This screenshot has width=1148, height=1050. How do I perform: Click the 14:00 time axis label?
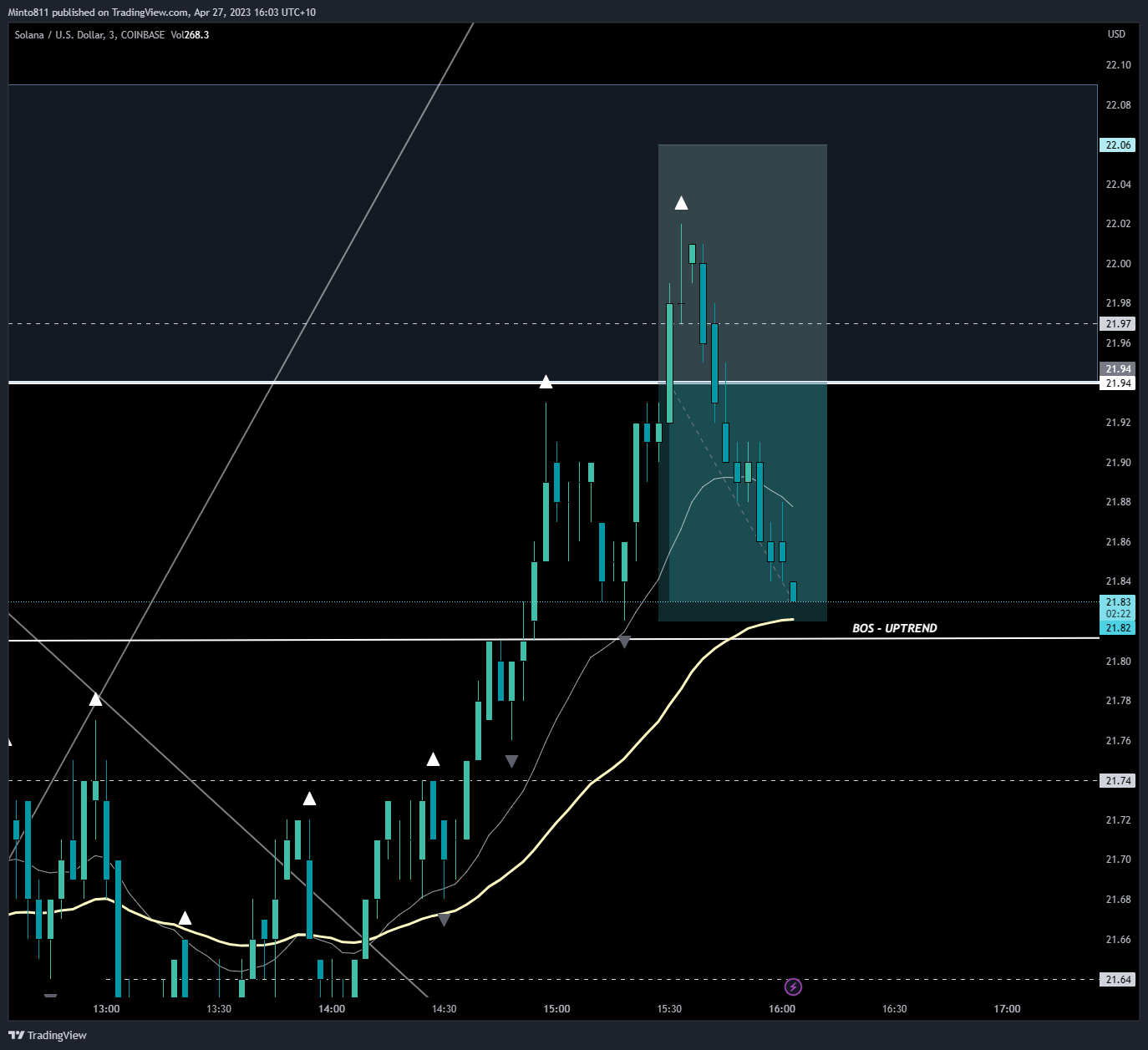point(332,1009)
